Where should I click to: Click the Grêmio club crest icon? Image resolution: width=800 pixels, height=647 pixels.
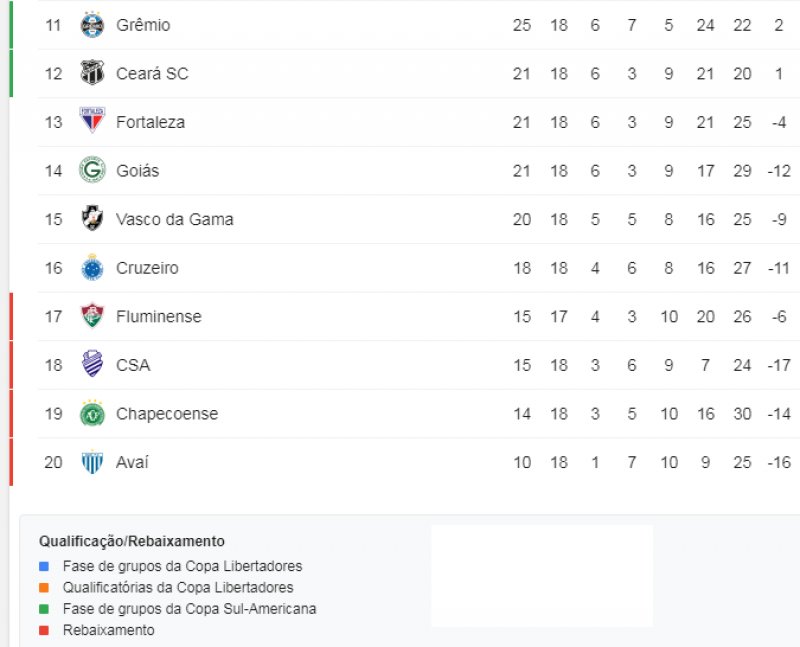[x=92, y=24]
